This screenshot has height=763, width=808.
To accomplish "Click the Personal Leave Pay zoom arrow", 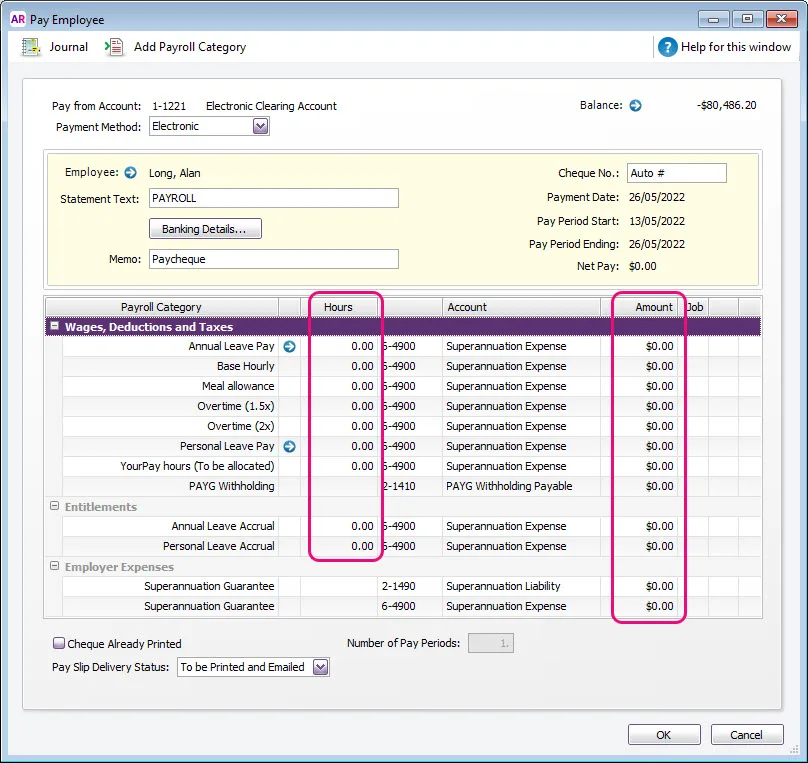I will click(x=289, y=446).
